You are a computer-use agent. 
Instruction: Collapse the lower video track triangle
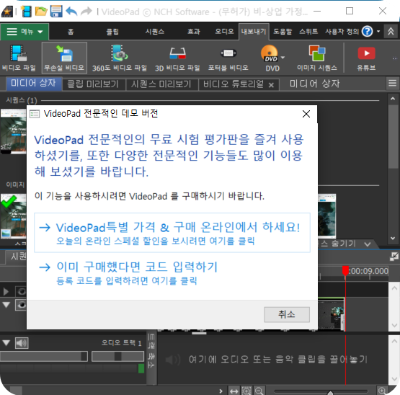pos(6,305)
